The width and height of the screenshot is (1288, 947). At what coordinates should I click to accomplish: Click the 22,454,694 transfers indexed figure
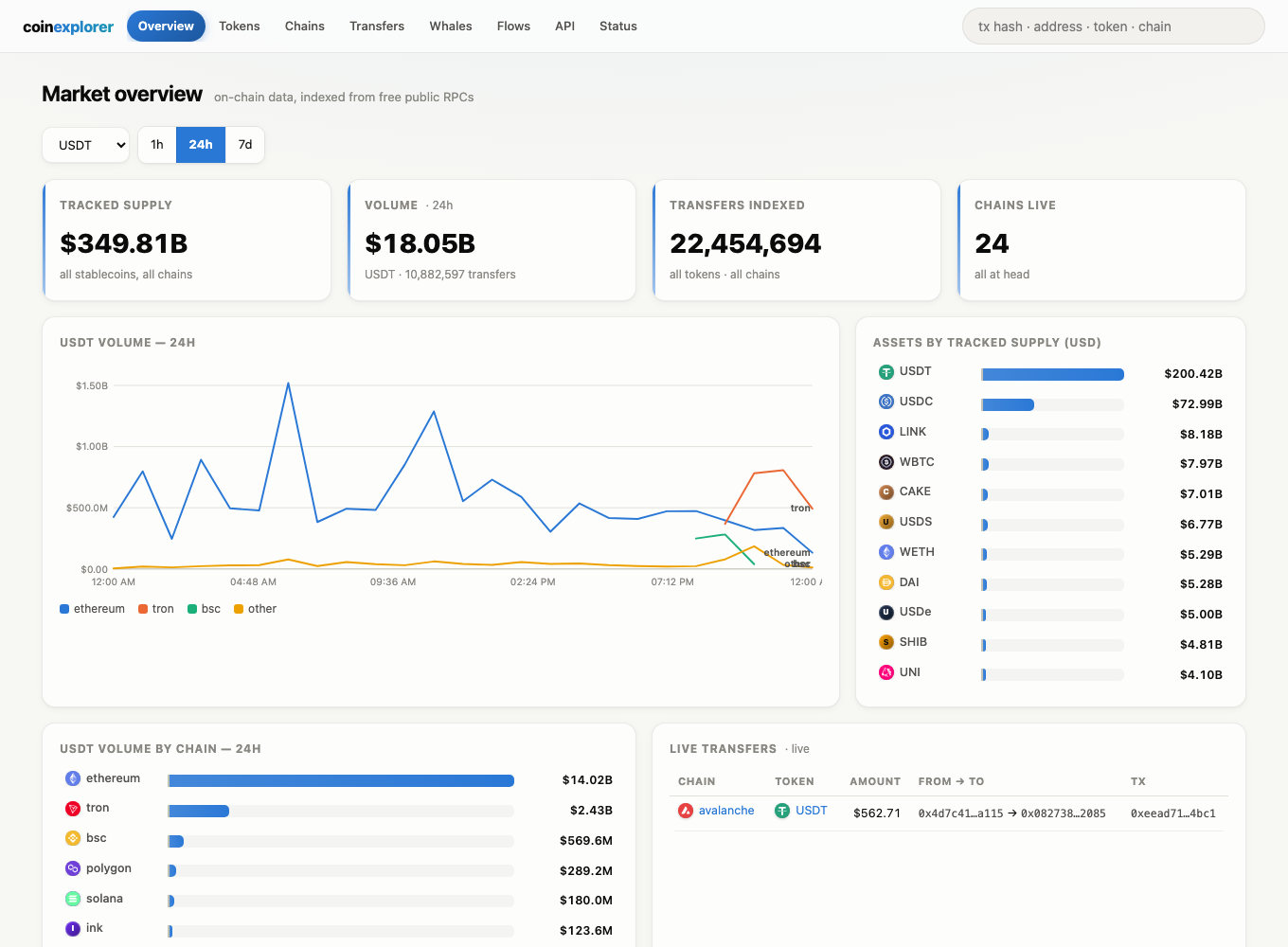[745, 243]
